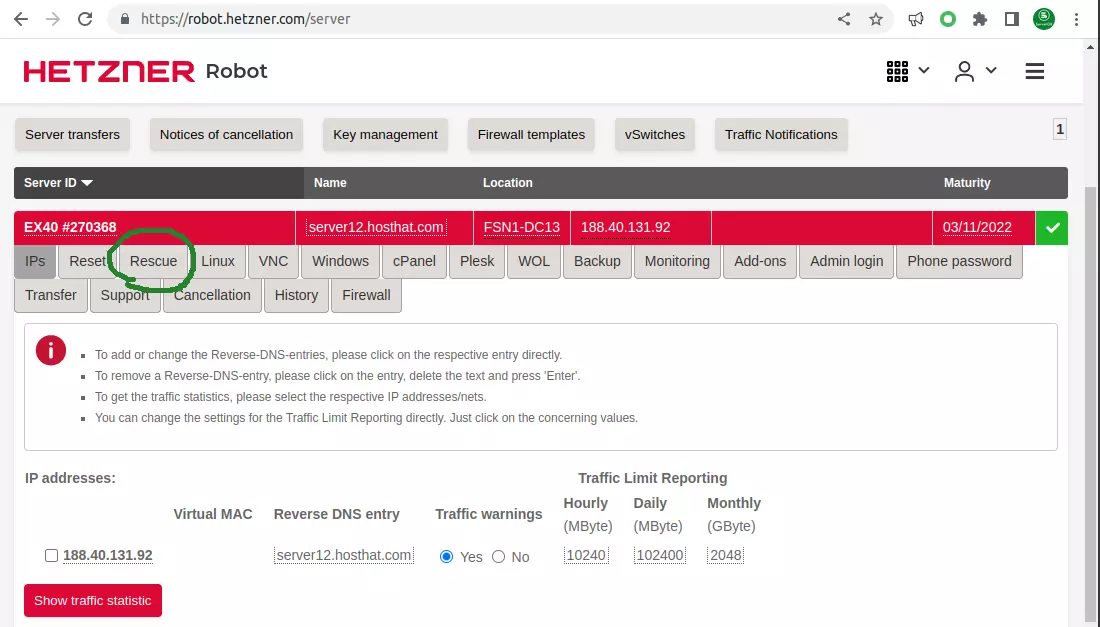The width and height of the screenshot is (1100, 627).
Task: Click the green checkmark server status icon
Action: (1052, 228)
